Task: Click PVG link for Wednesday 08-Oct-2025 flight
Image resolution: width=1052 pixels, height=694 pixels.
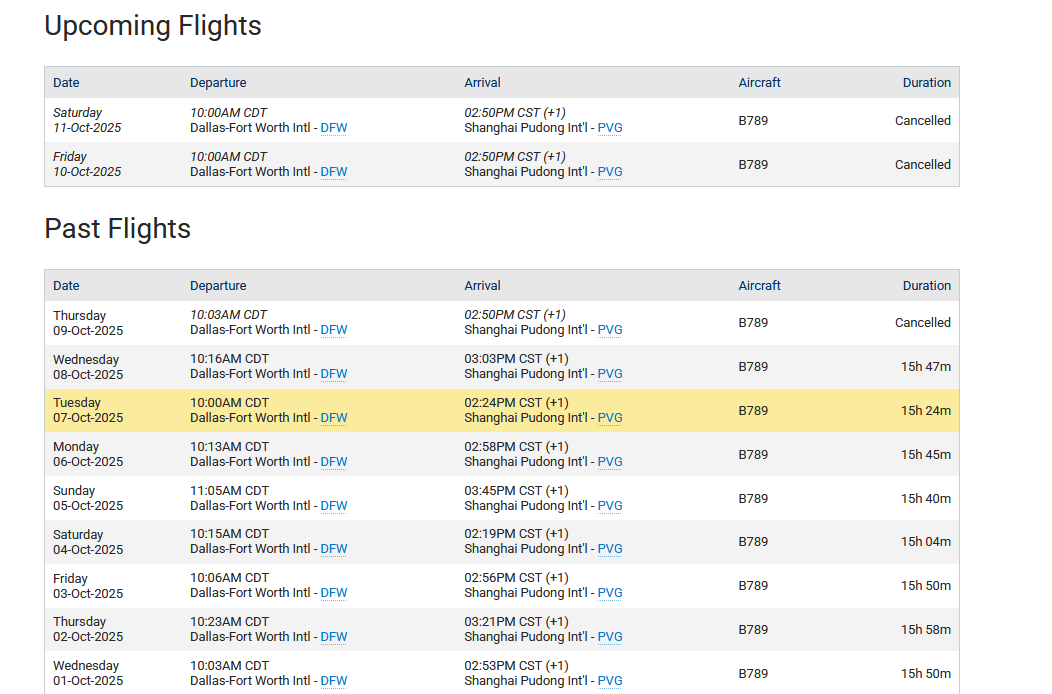Action: [x=610, y=374]
